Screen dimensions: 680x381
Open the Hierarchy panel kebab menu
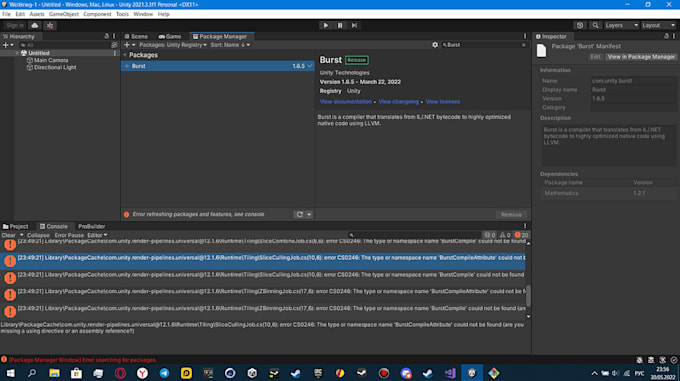[x=114, y=36]
